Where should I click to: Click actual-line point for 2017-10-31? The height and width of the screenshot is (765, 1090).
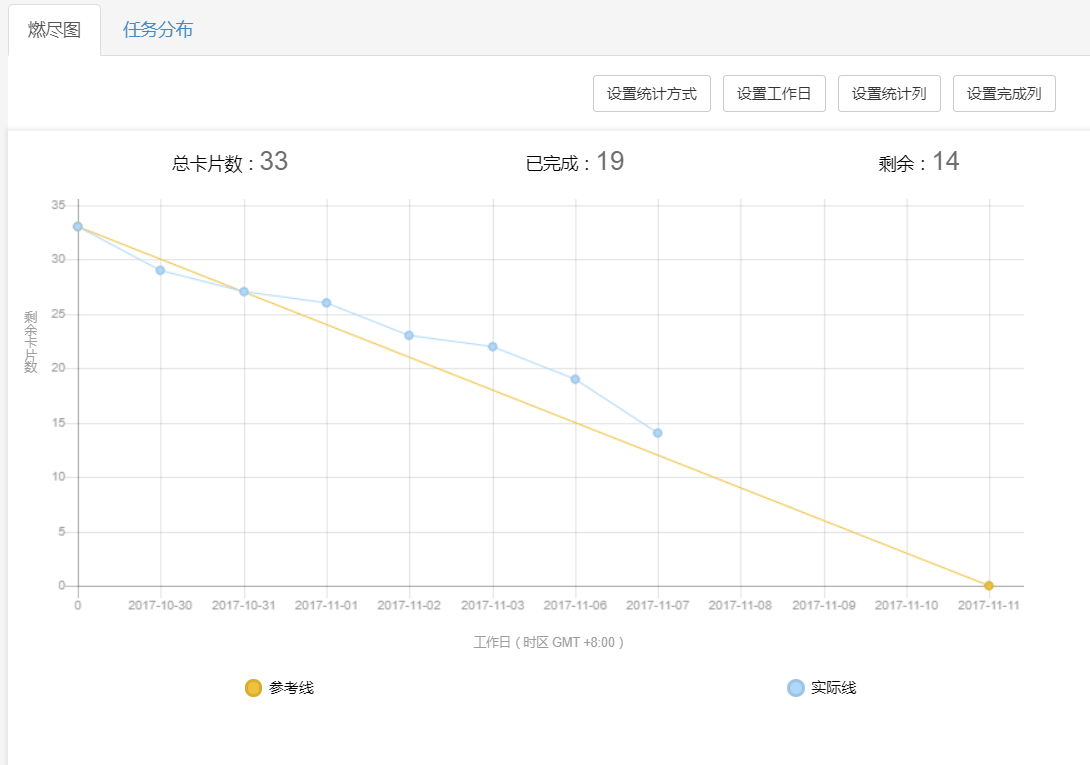pos(244,292)
